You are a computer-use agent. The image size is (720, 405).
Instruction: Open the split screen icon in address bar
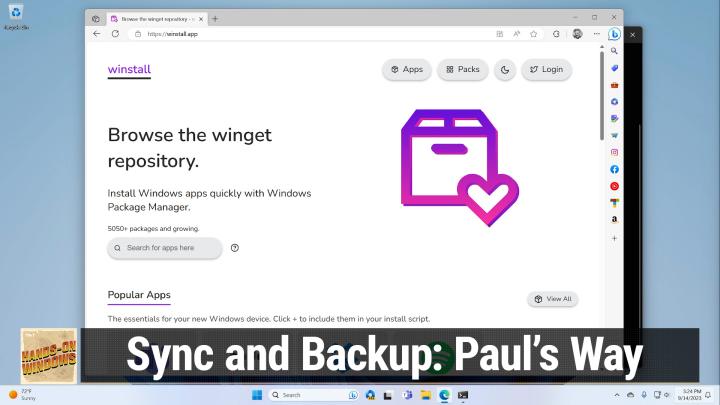coord(500,34)
